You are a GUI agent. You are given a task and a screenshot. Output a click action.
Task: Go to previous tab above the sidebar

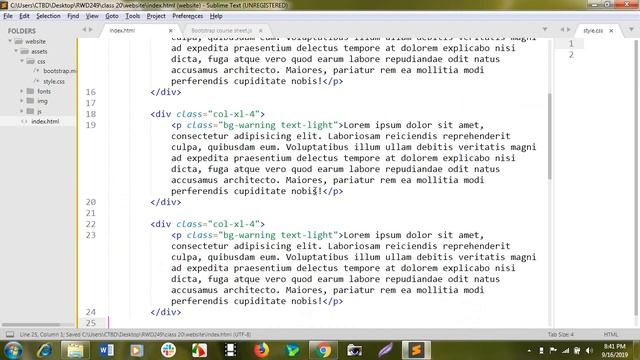(x=84, y=29)
